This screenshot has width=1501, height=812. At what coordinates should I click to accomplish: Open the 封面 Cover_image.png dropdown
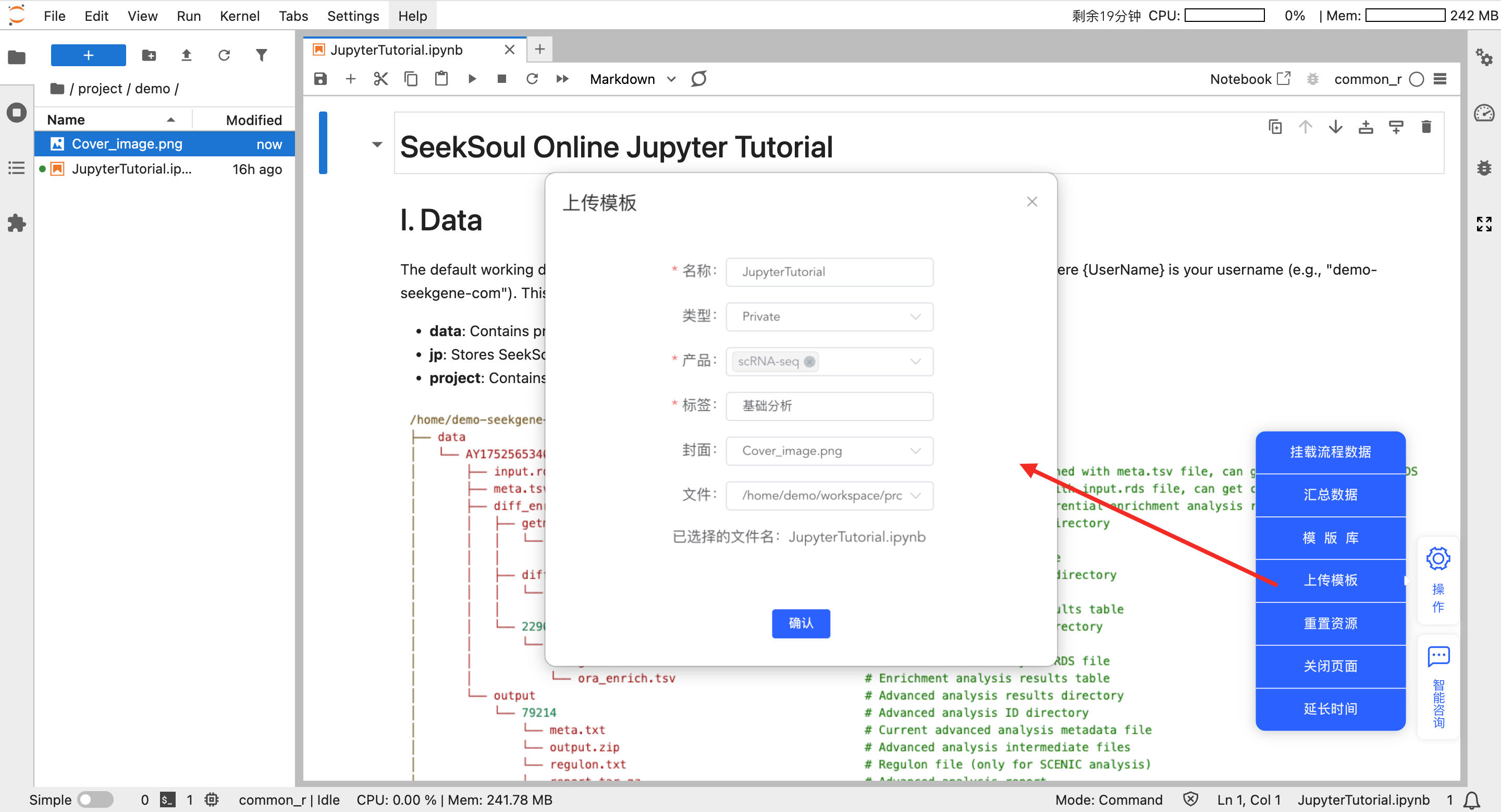point(829,450)
